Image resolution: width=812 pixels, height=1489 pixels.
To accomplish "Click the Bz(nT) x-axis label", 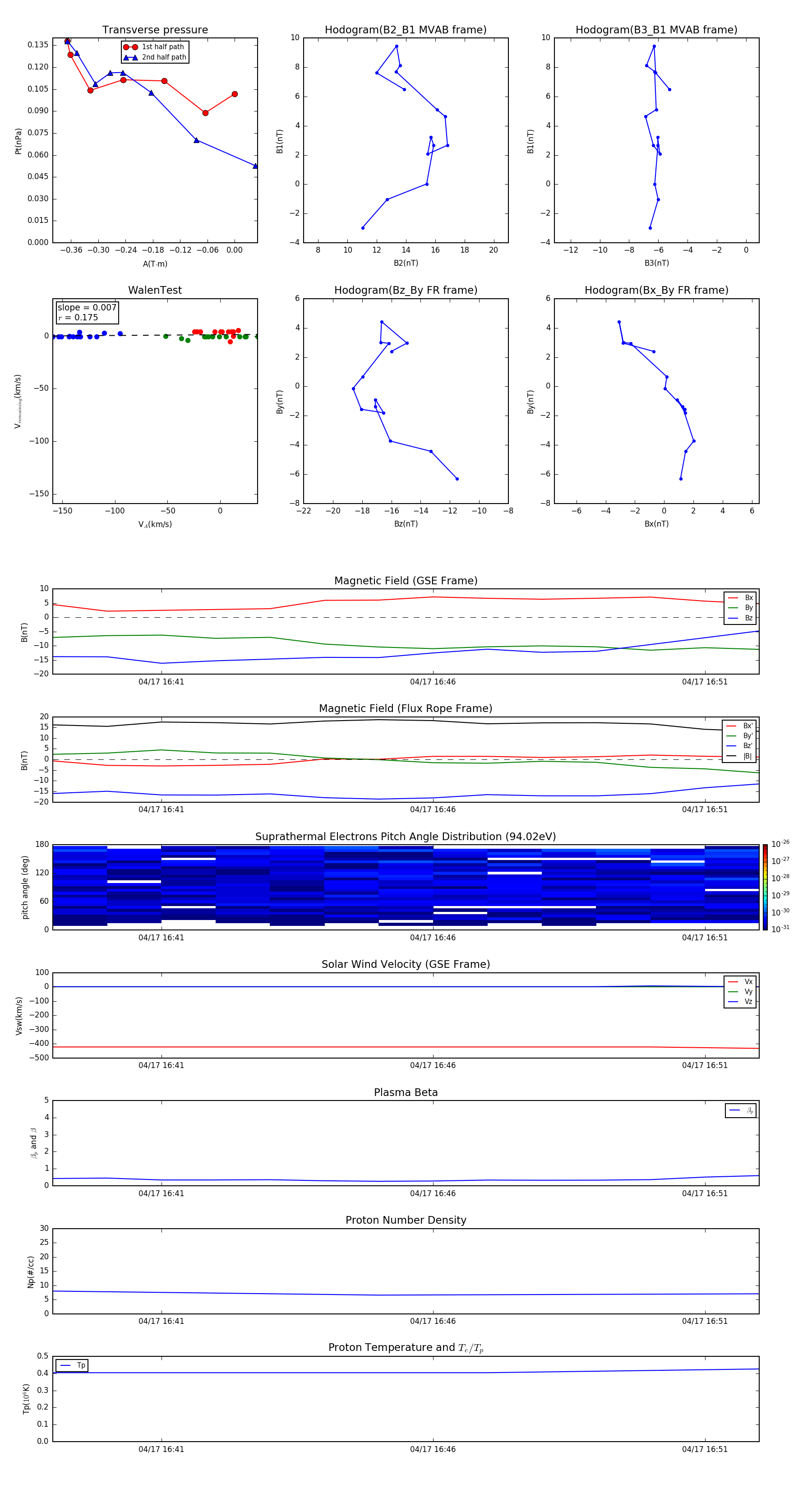I will click(406, 524).
